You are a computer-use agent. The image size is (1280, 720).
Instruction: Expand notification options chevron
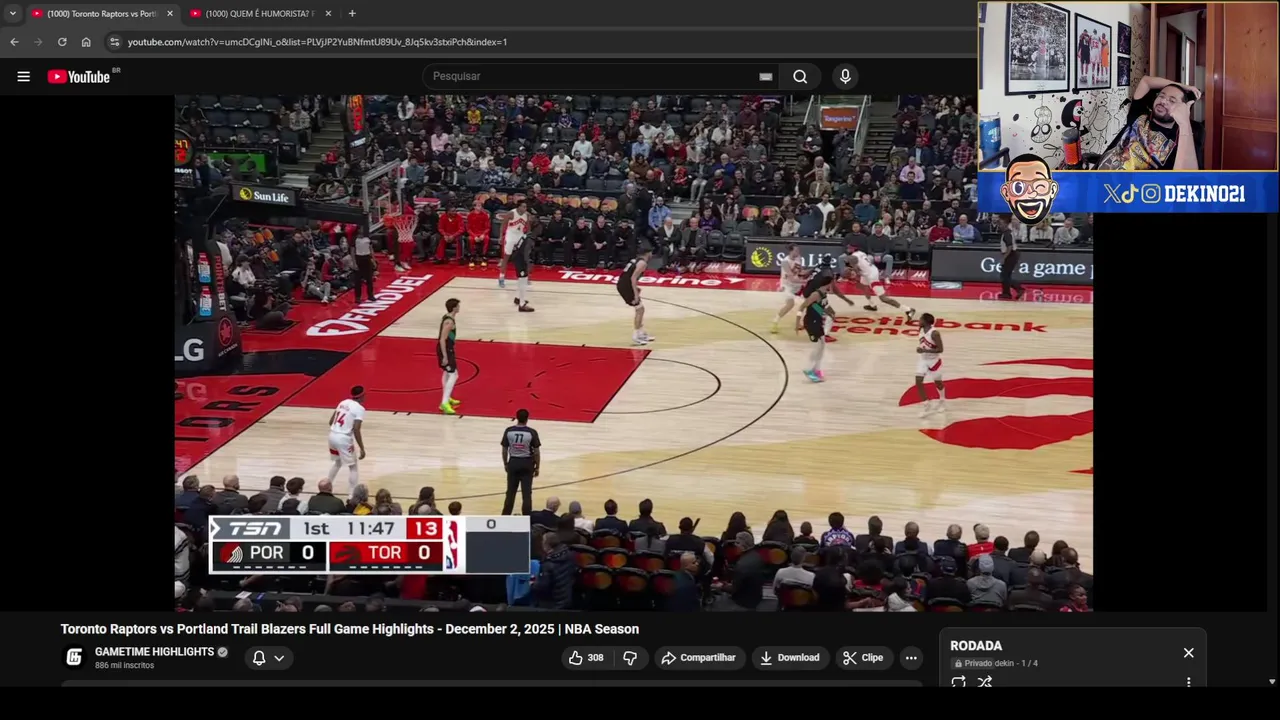pyautogui.click(x=279, y=657)
